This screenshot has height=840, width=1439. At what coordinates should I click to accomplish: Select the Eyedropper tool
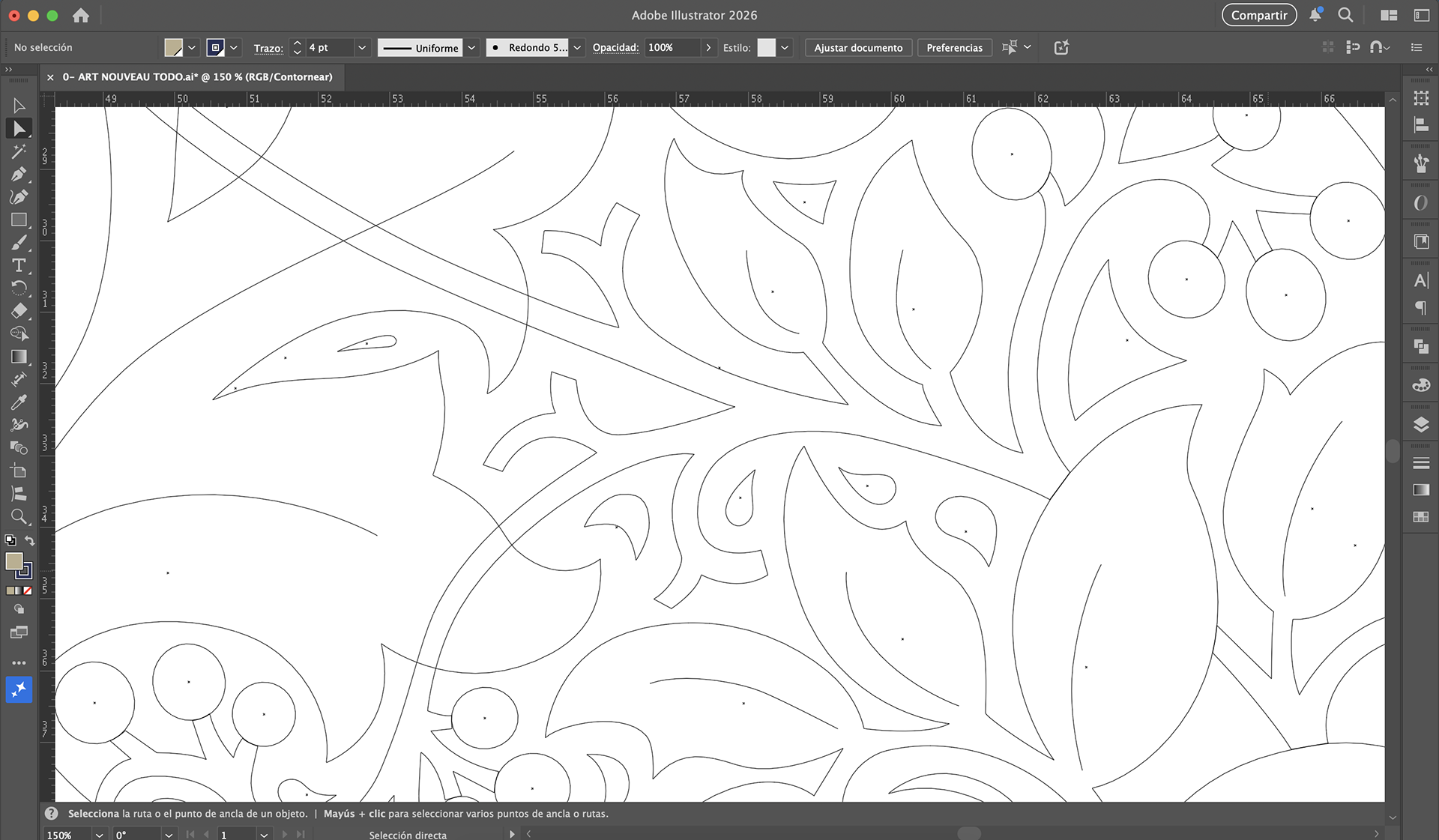pyautogui.click(x=19, y=402)
